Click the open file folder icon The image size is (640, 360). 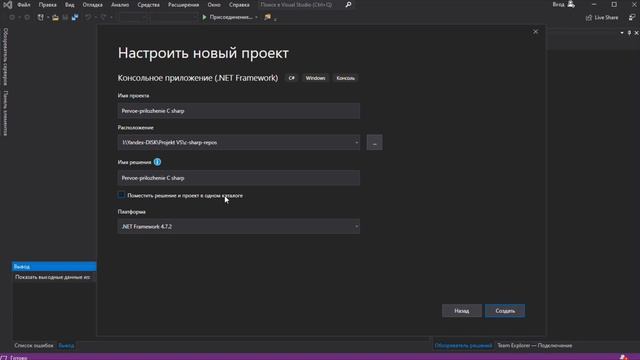click(x=55, y=18)
